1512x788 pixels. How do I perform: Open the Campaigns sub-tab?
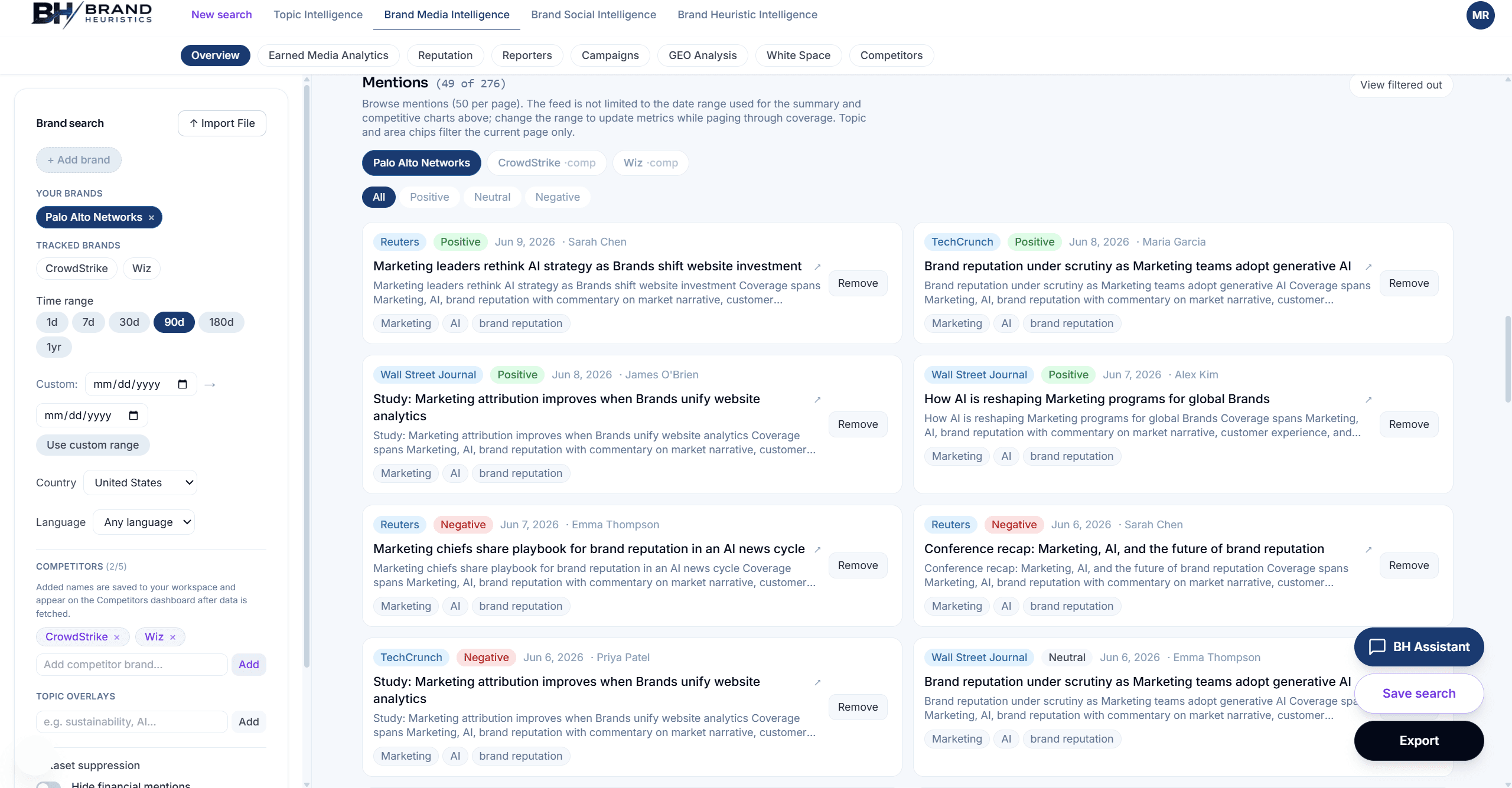(x=610, y=55)
